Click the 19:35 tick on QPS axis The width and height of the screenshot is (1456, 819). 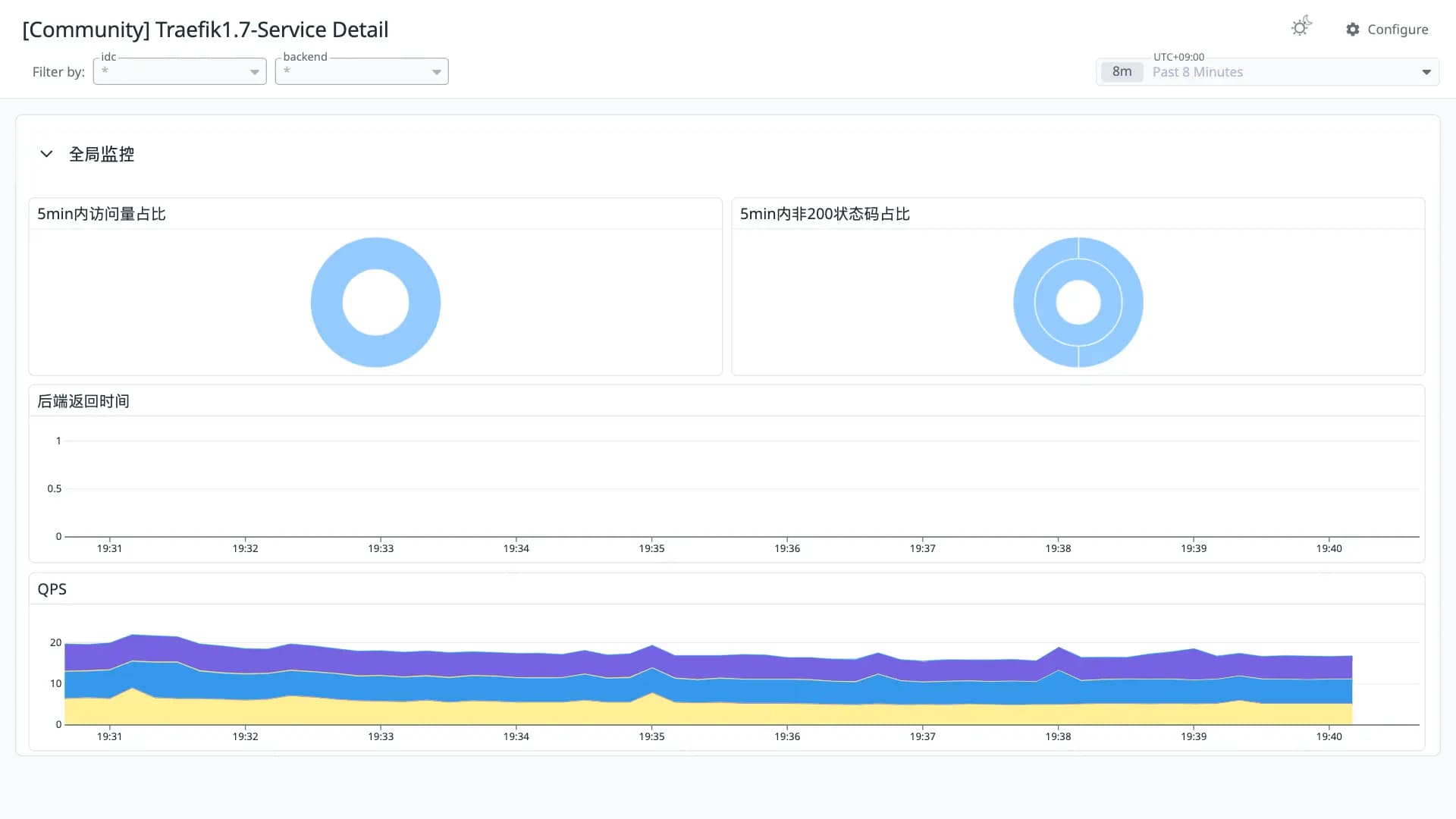(x=651, y=736)
